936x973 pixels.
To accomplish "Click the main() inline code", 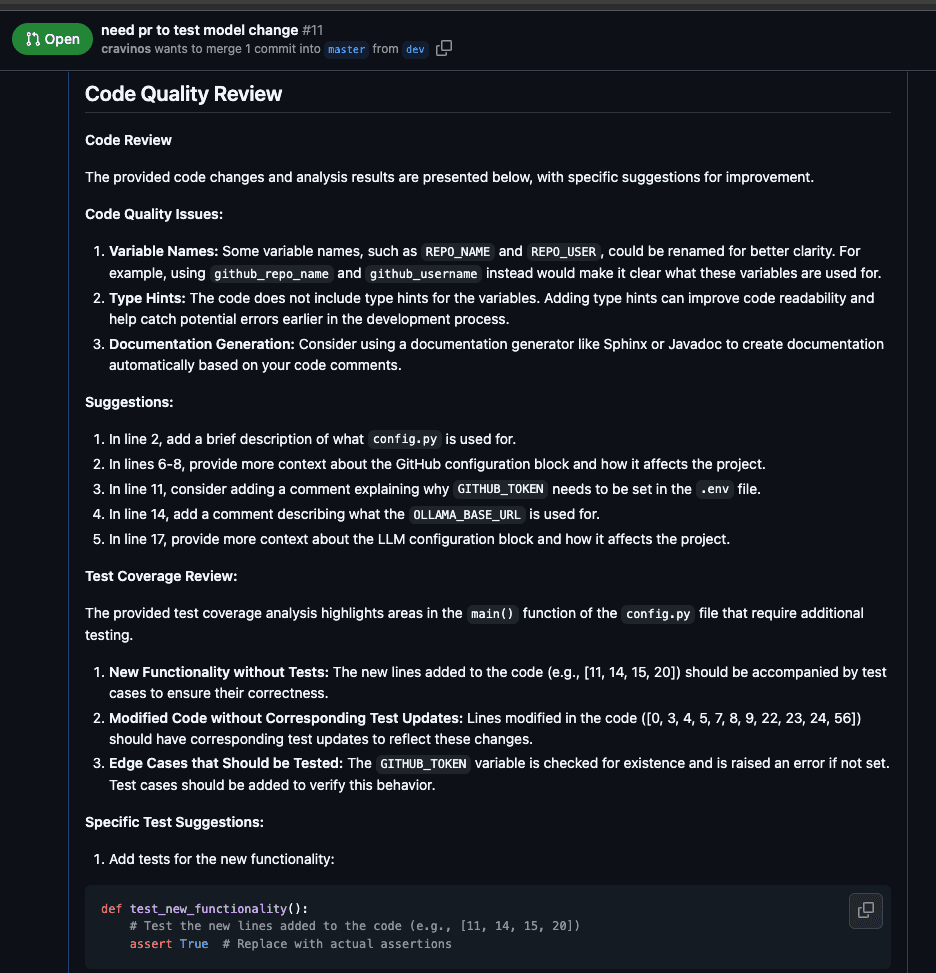I will click(492, 614).
